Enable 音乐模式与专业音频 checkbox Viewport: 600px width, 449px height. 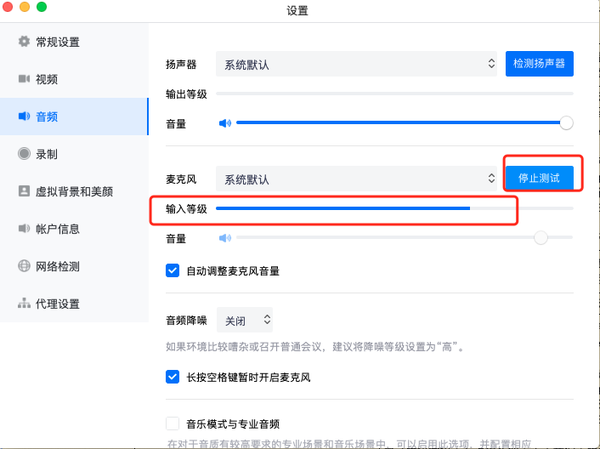click(x=172, y=424)
